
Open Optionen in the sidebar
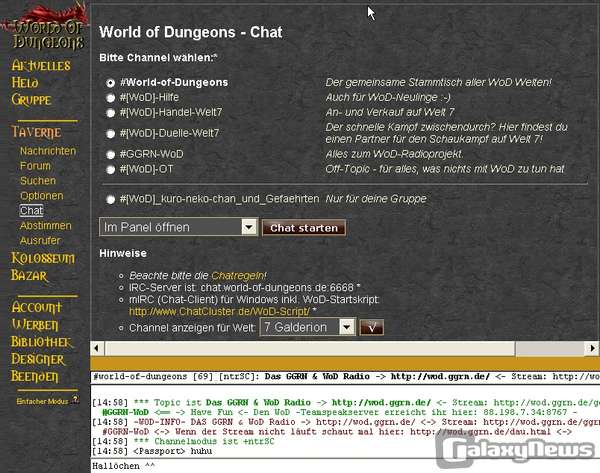[42, 196]
